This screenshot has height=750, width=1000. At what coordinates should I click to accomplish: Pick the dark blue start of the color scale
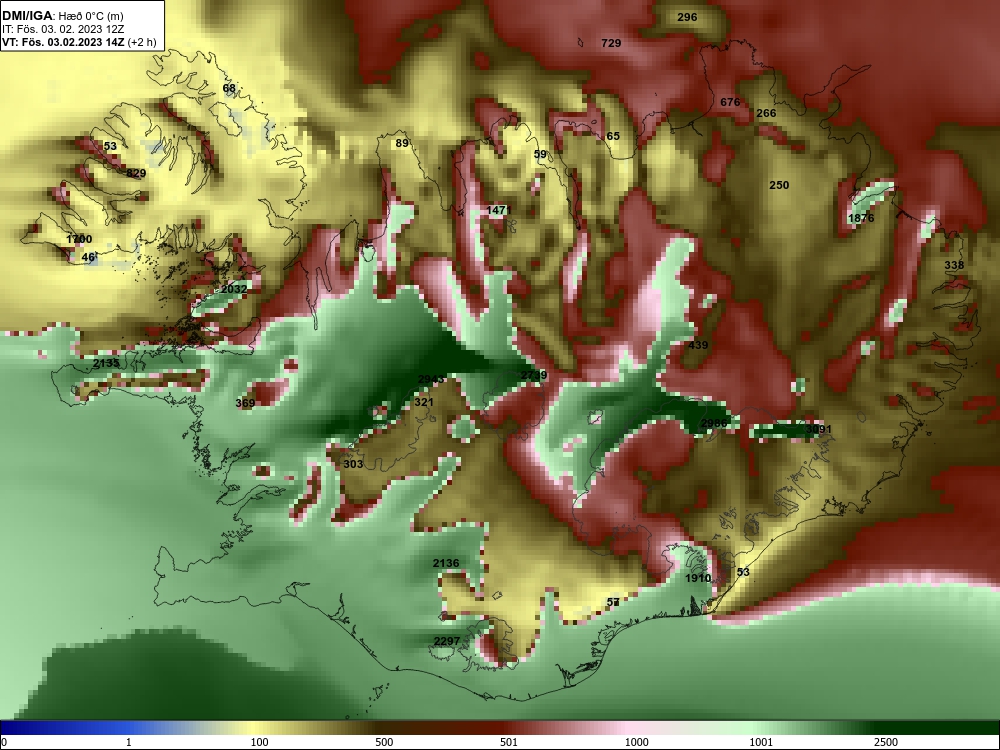point(32,728)
